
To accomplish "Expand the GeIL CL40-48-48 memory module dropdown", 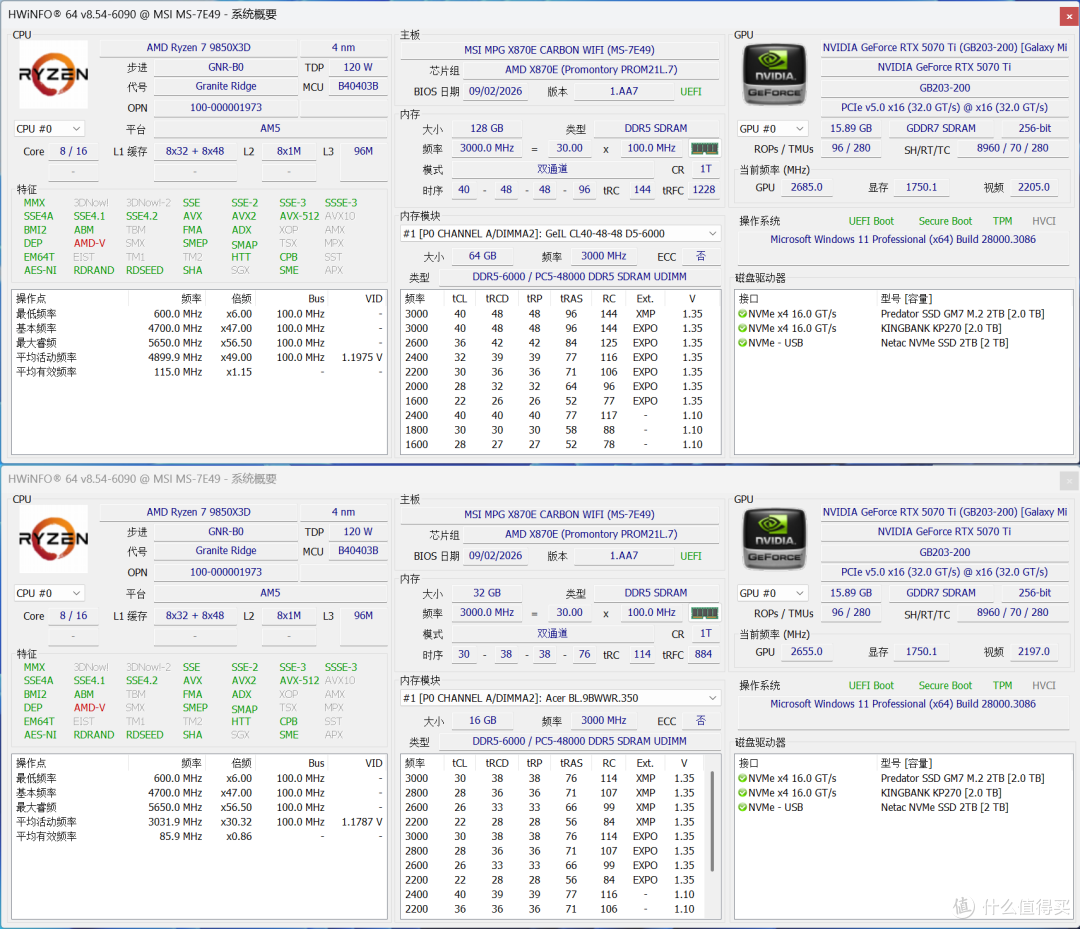I will 561,233.
